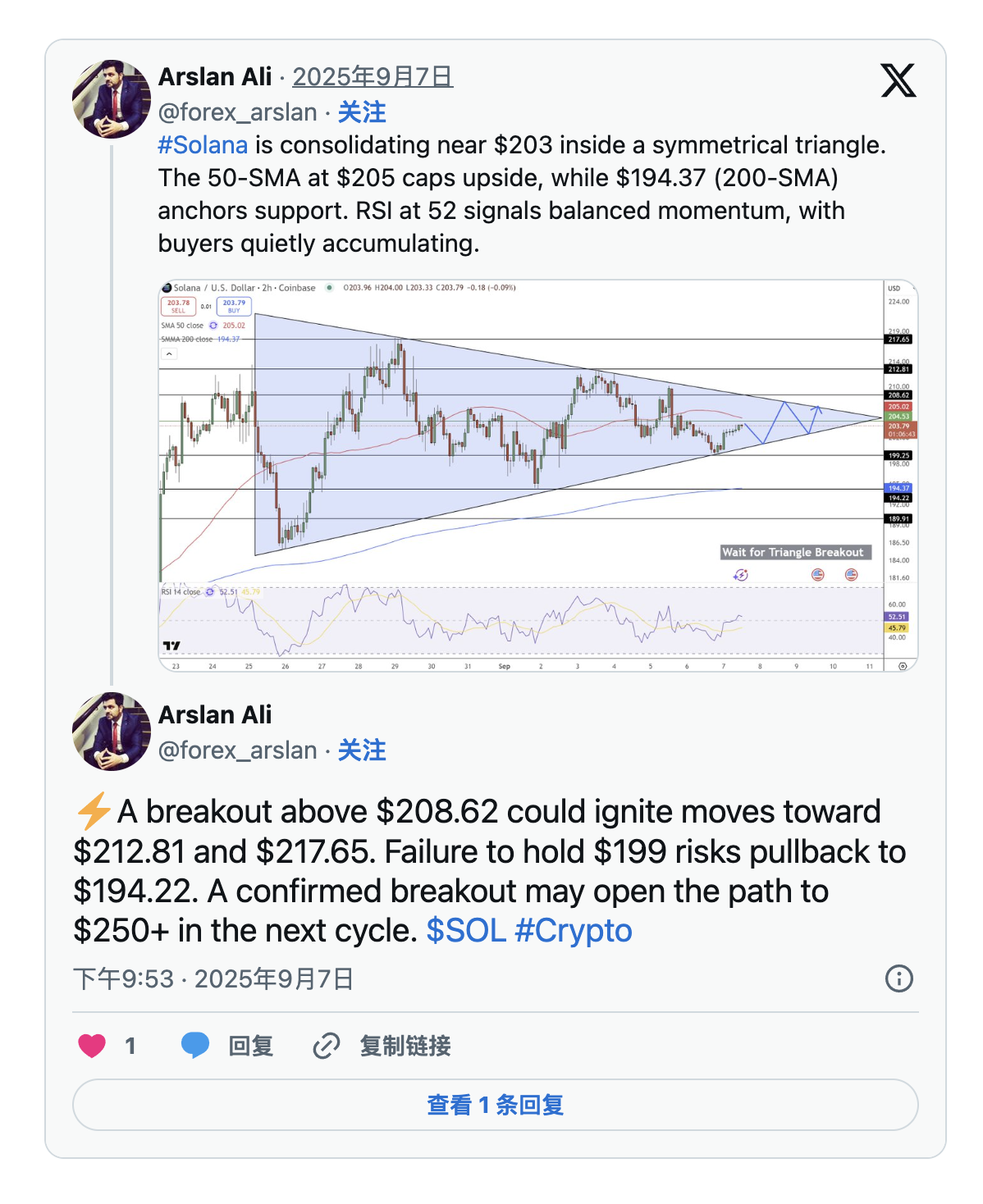
Task: Open the #Solana hashtag link
Action: [203, 145]
